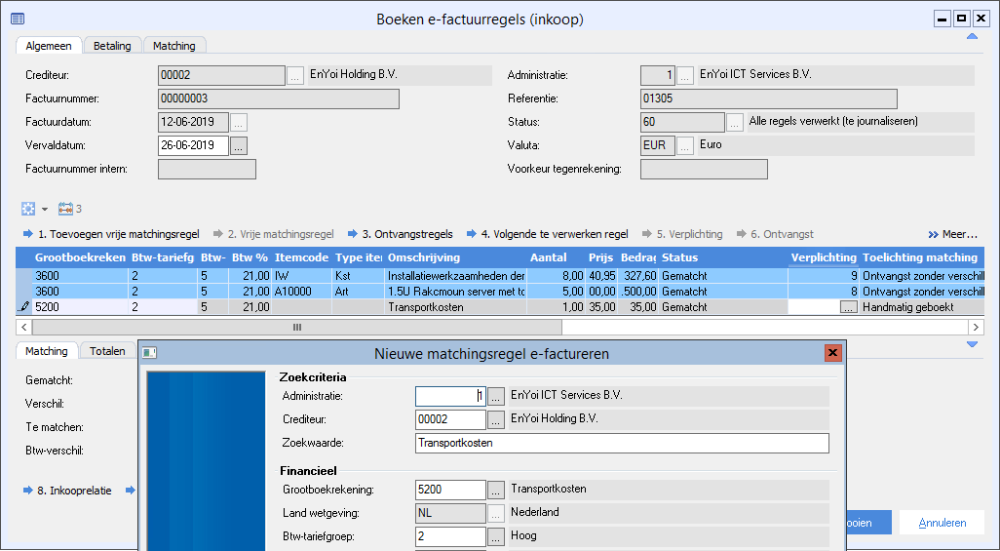Click Administratie input in the dialog
The height and width of the screenshot is (551, 1000).
(450, 397)
